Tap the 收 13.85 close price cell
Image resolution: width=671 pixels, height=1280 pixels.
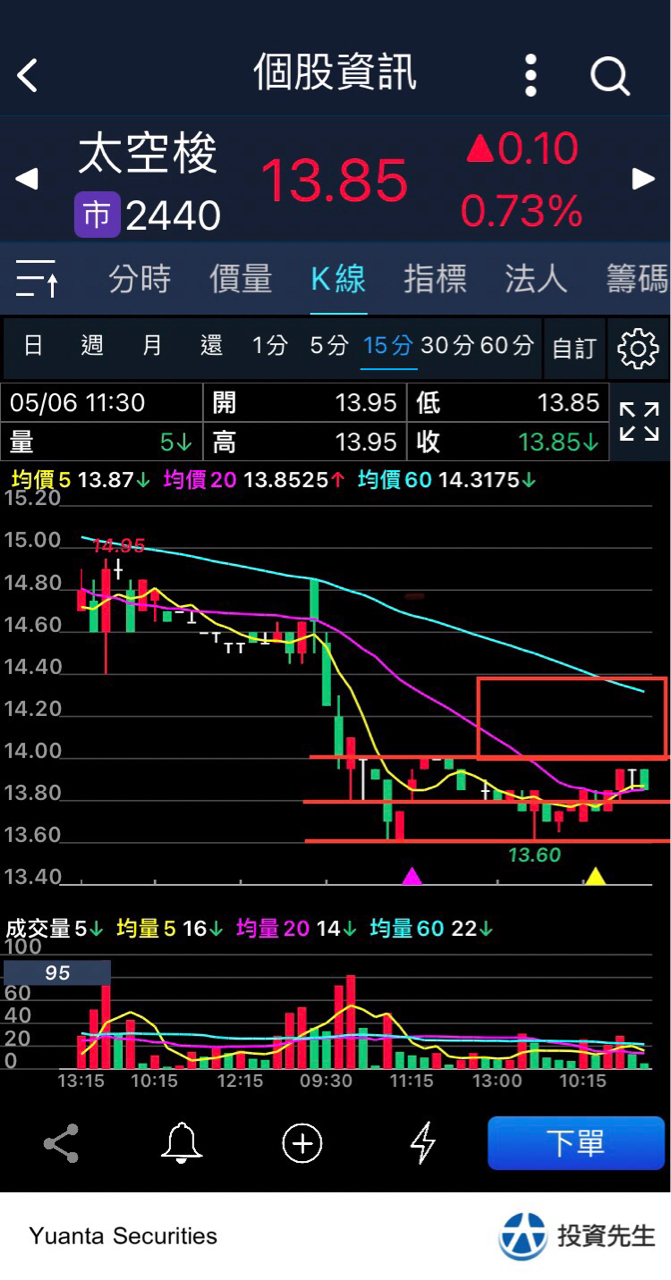[508, 441]
